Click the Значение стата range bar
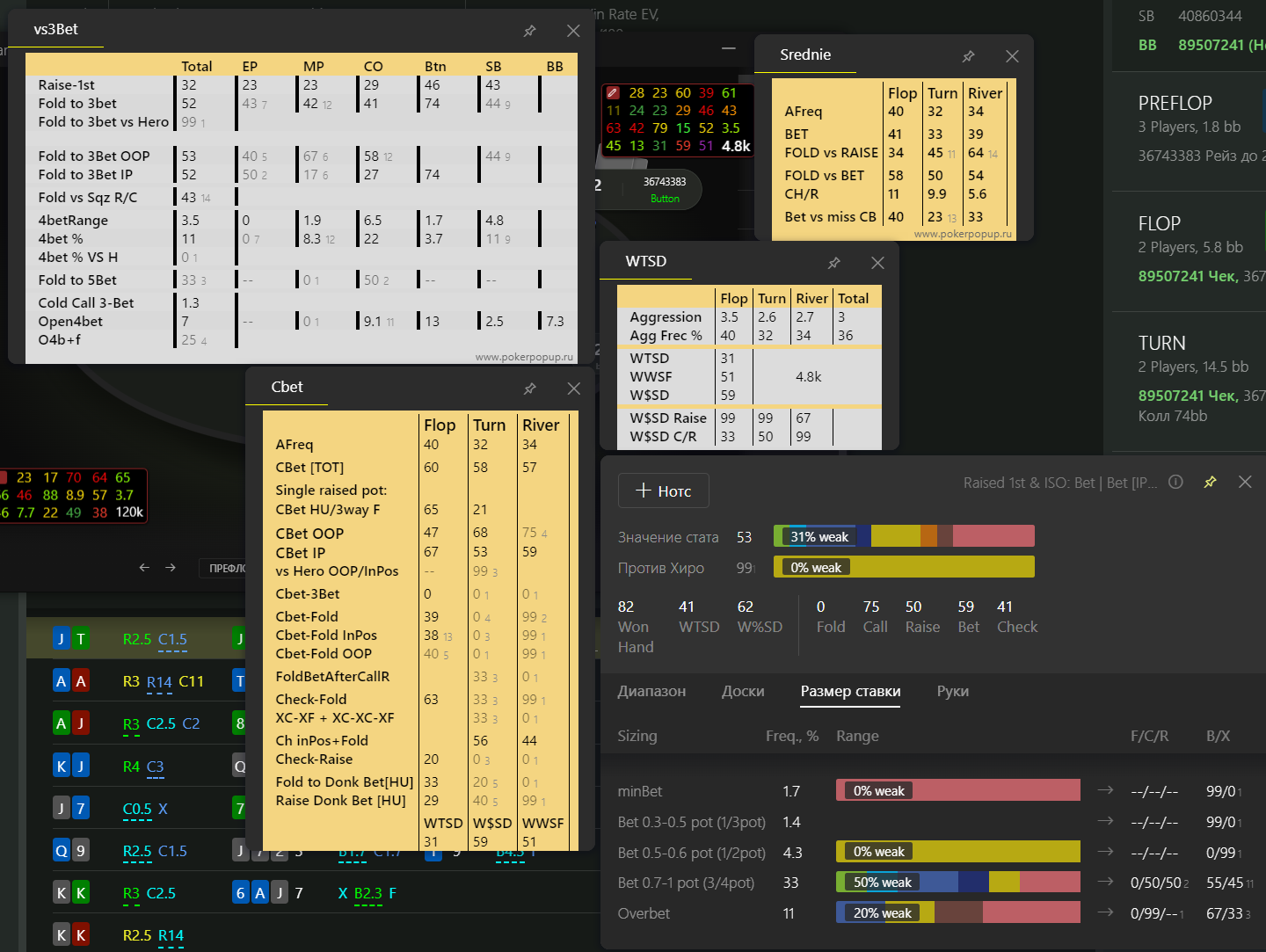 pyautogui.click(x=904, y=536)
